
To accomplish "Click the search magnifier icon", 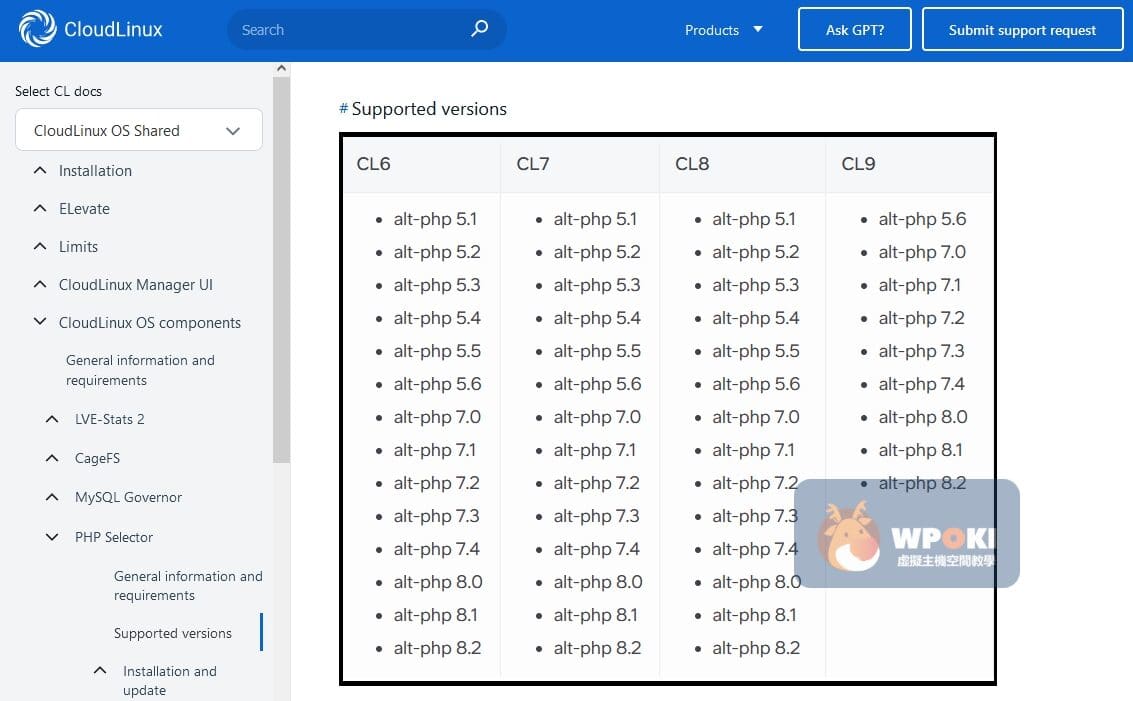I will pos(480,29).
